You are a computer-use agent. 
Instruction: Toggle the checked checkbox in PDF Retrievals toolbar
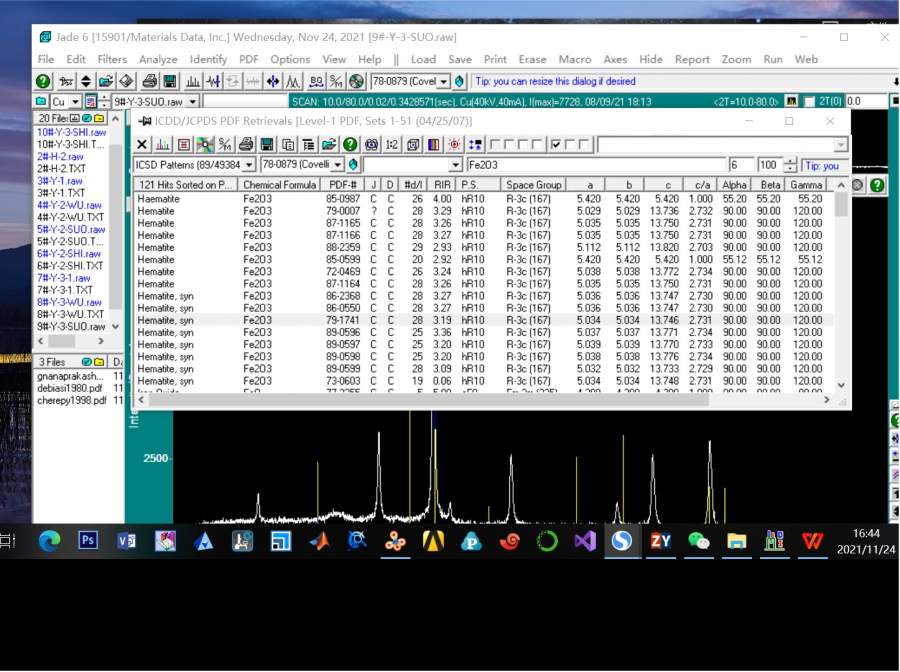(x=556, y=145)
